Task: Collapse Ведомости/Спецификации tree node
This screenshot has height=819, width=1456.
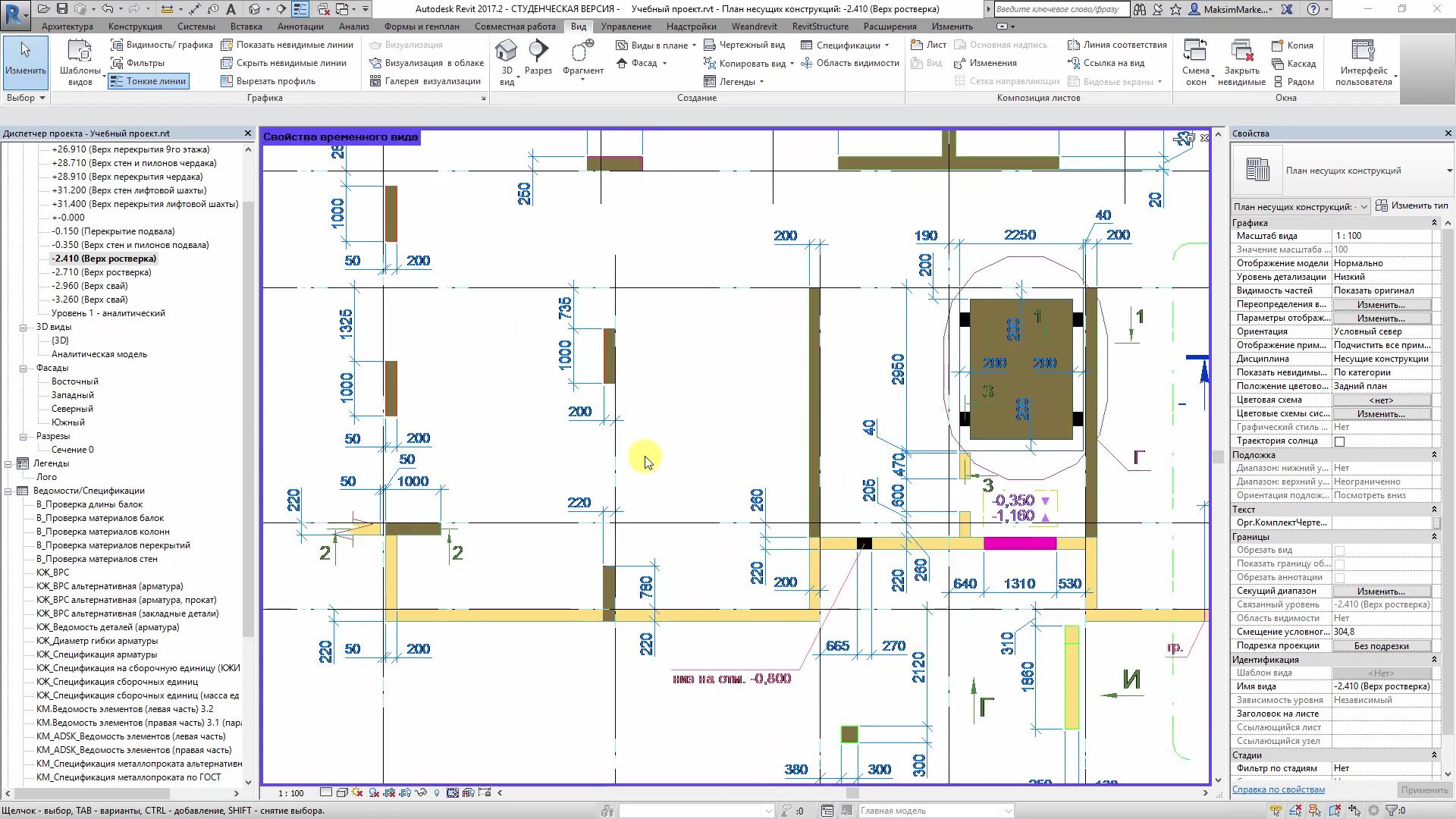Action: 8,491
